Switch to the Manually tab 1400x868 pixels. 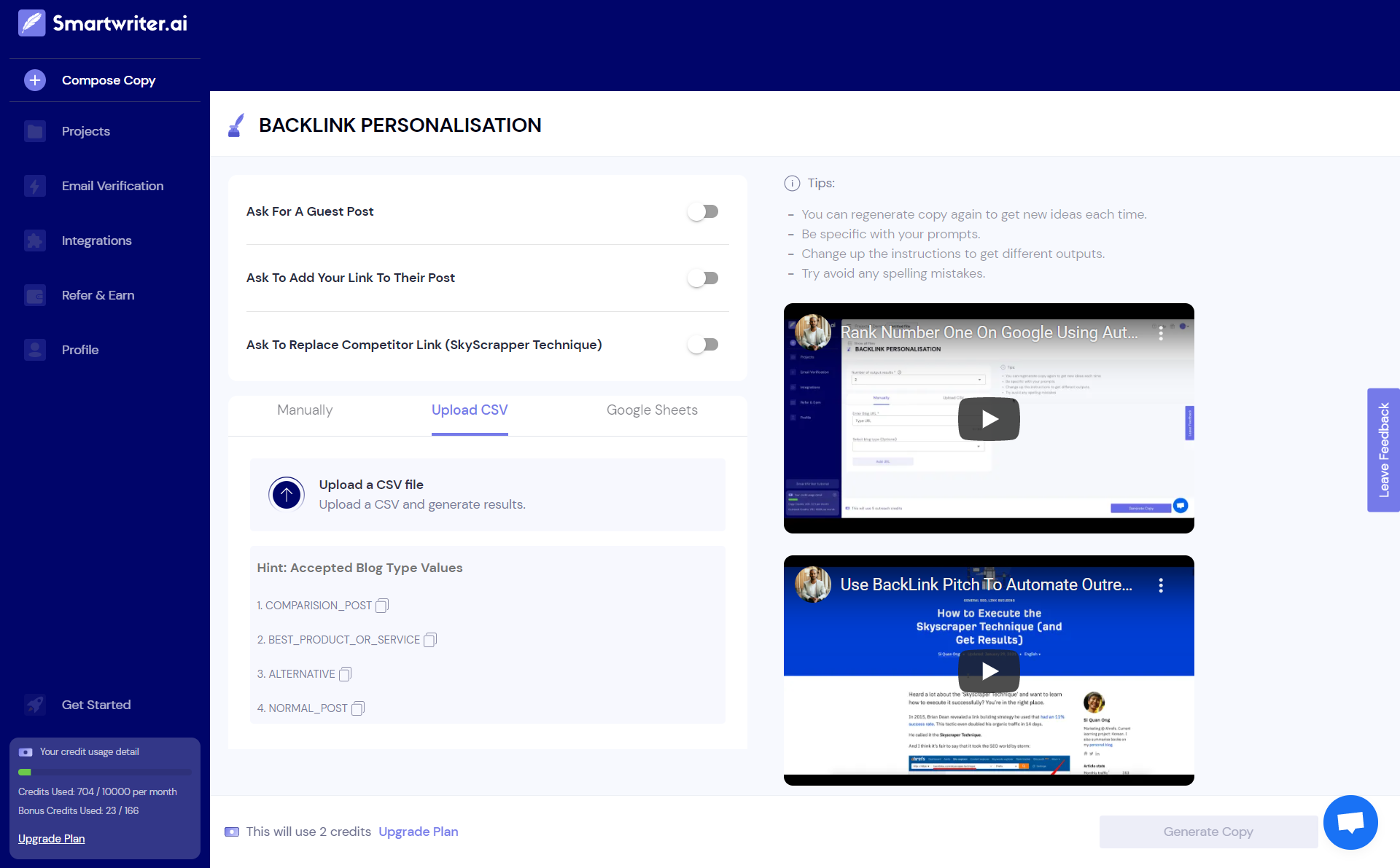point(305,410)
